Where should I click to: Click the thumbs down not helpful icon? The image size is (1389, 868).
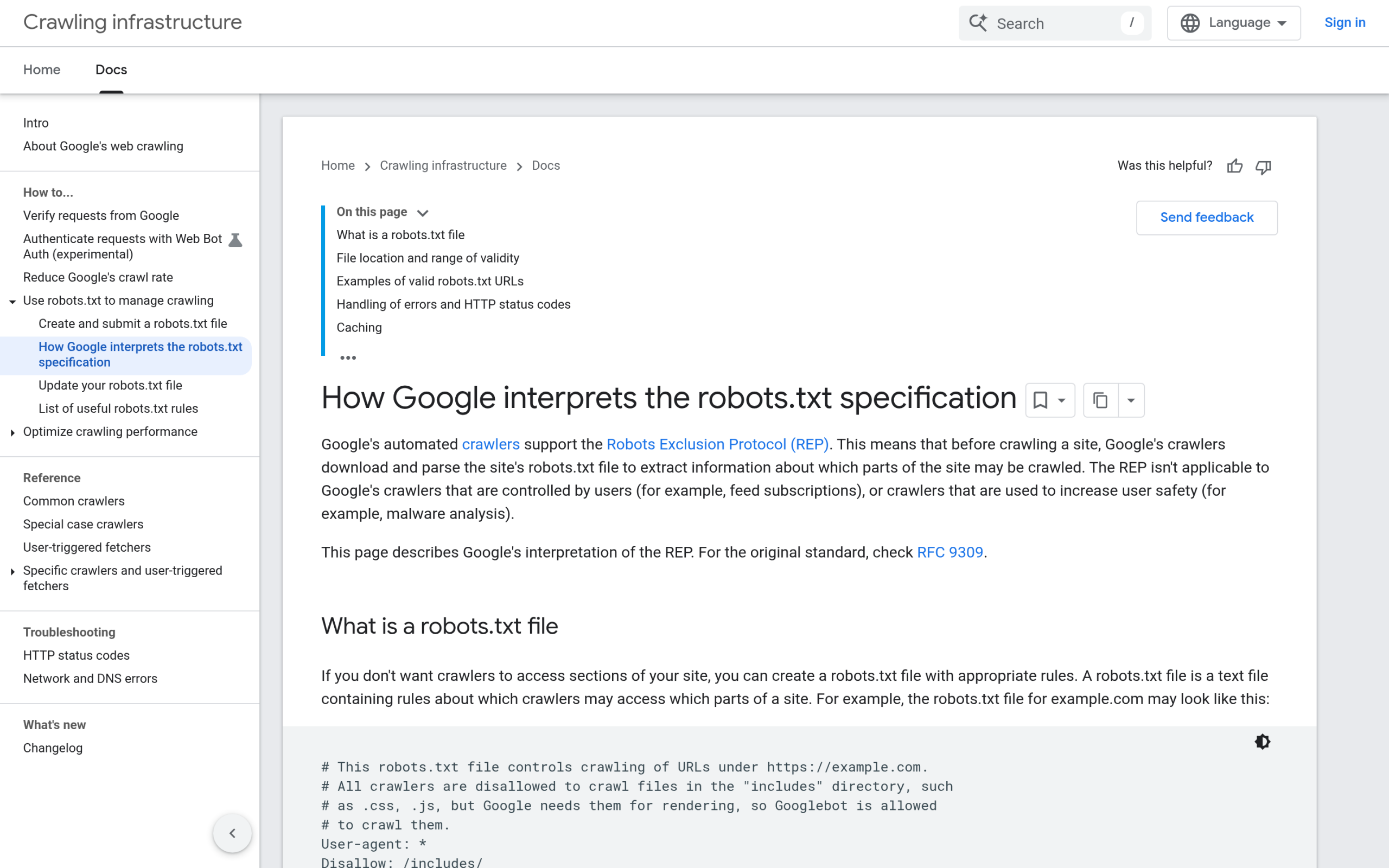(1263, 167)
